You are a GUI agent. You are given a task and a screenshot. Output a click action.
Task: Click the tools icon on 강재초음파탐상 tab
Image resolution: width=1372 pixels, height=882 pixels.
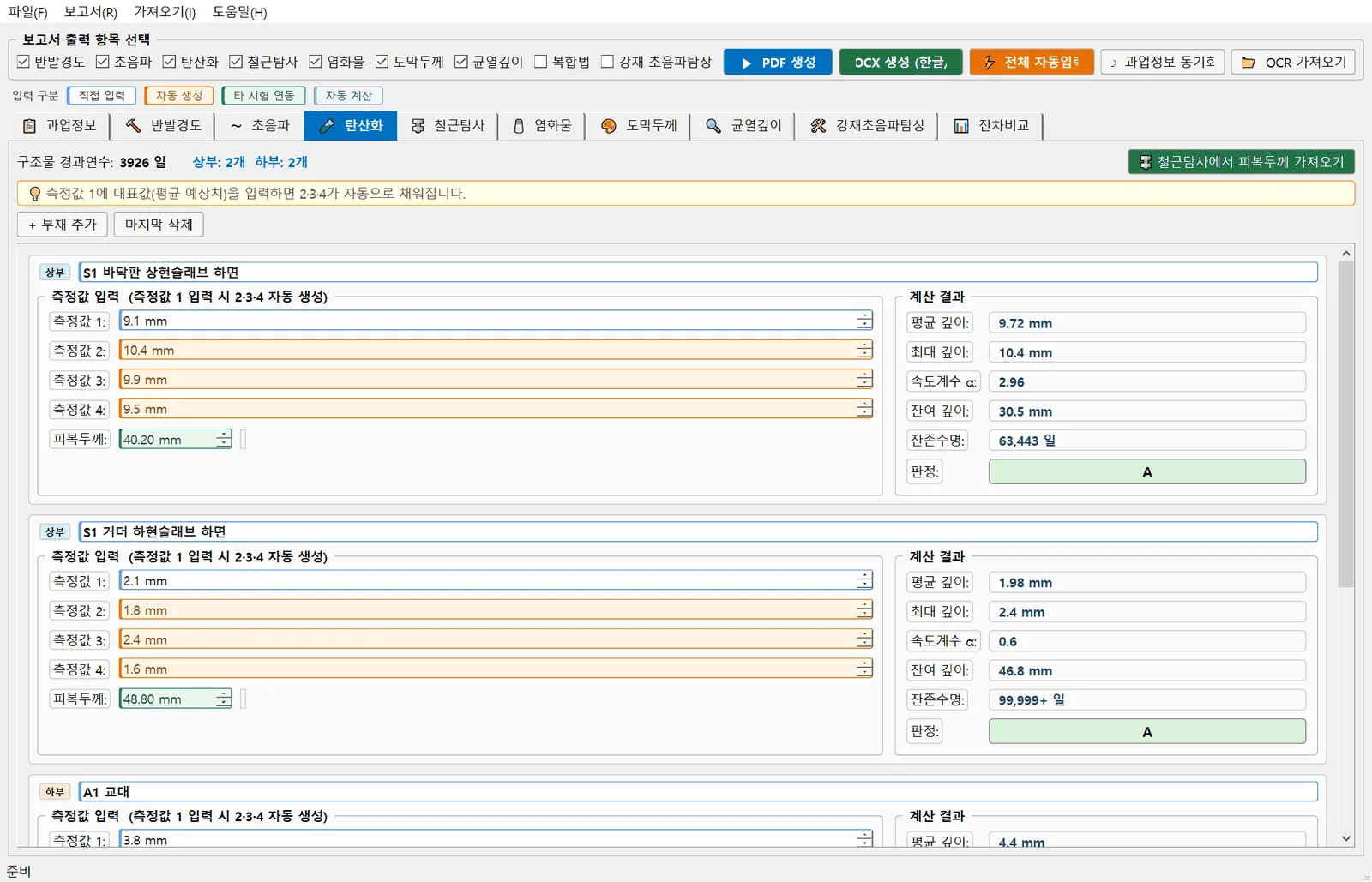click(x=818, y=126)
